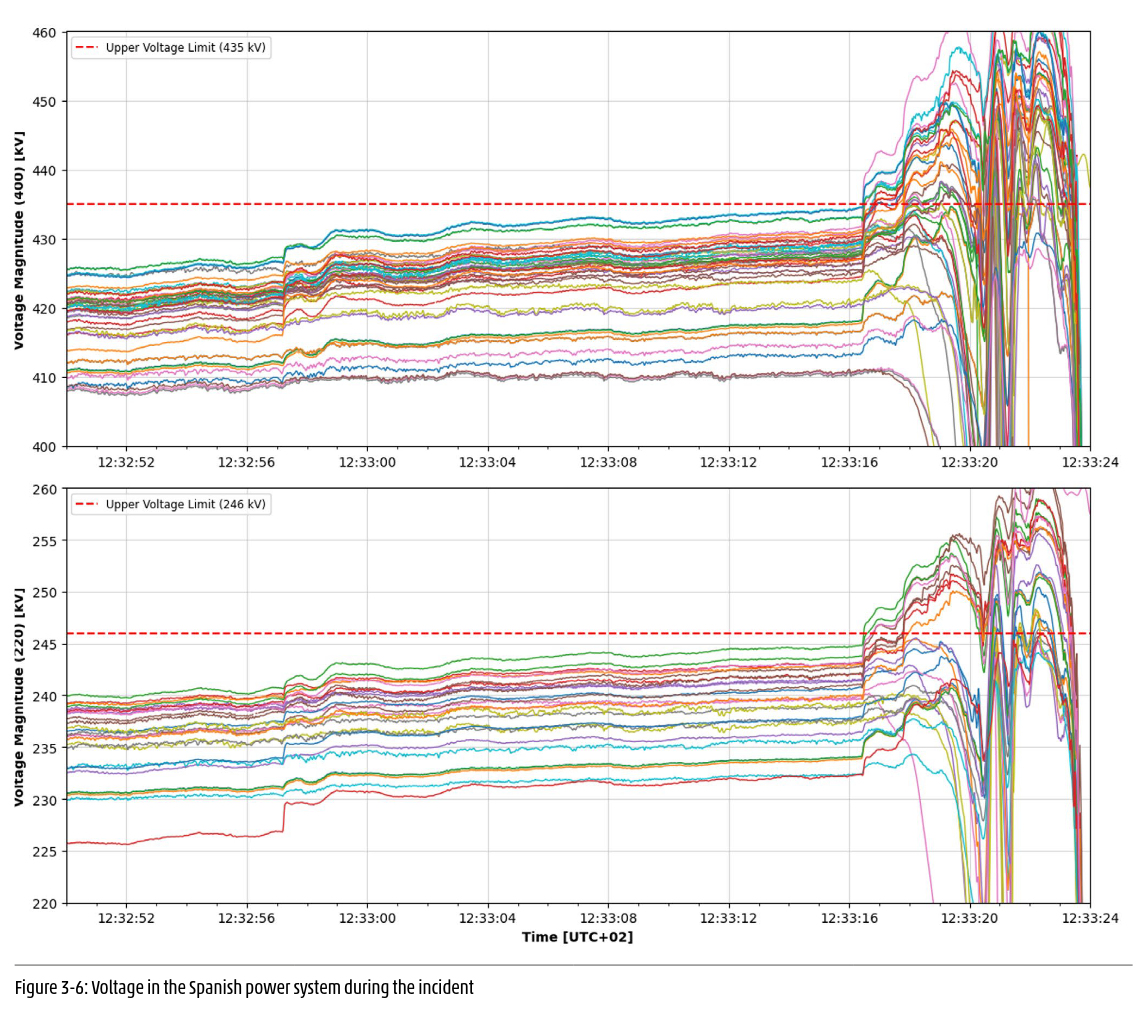Click the red dashed legend marker in bottom chart
The width and height of the screenshot is (1141, 1014).
87,505
